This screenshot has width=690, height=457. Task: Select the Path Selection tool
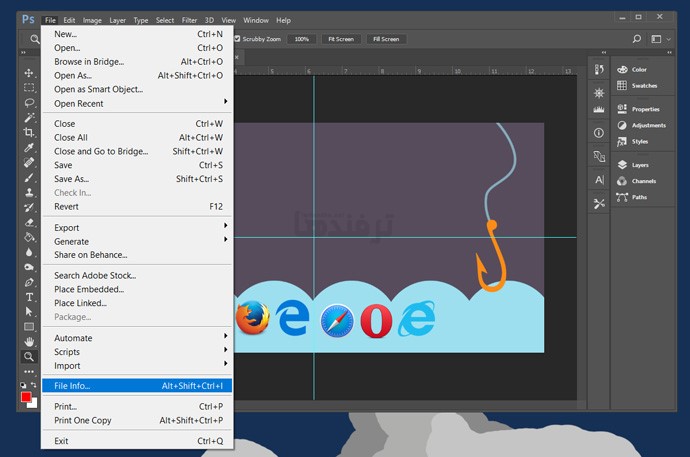pyautogui.click(x=29, y=311)
